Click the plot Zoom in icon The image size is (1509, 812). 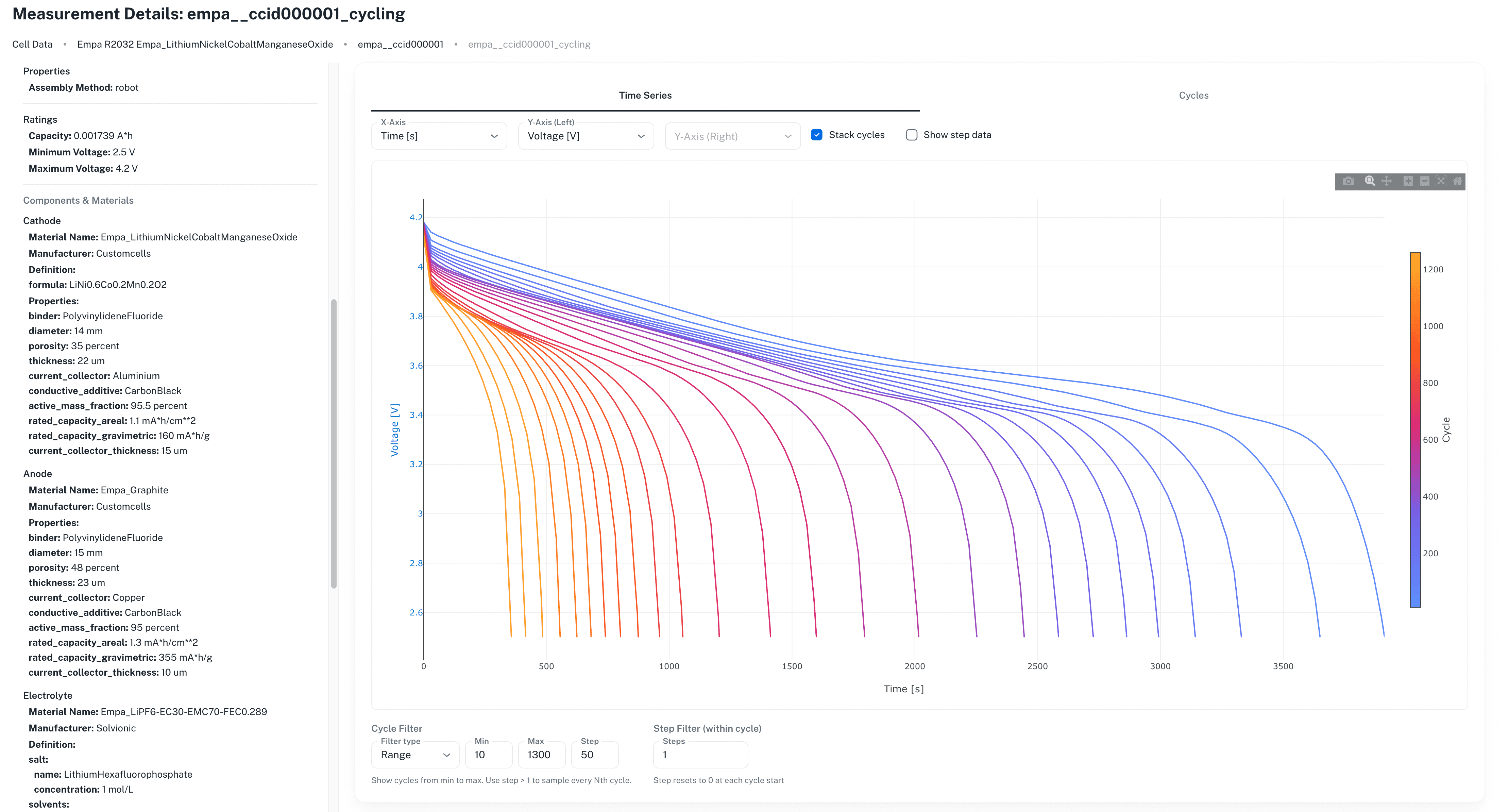pyautogui.click(x=1408, y=181)
